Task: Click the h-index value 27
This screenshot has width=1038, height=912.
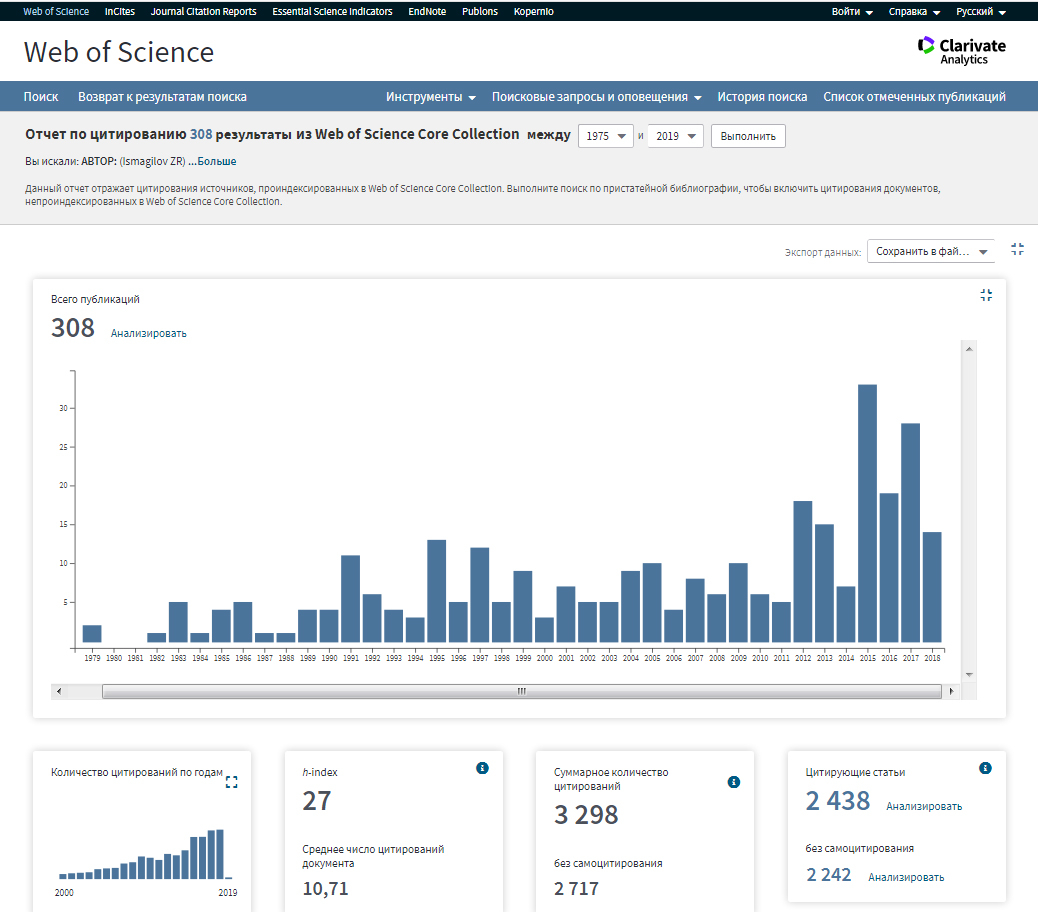Action: point(316,801)
